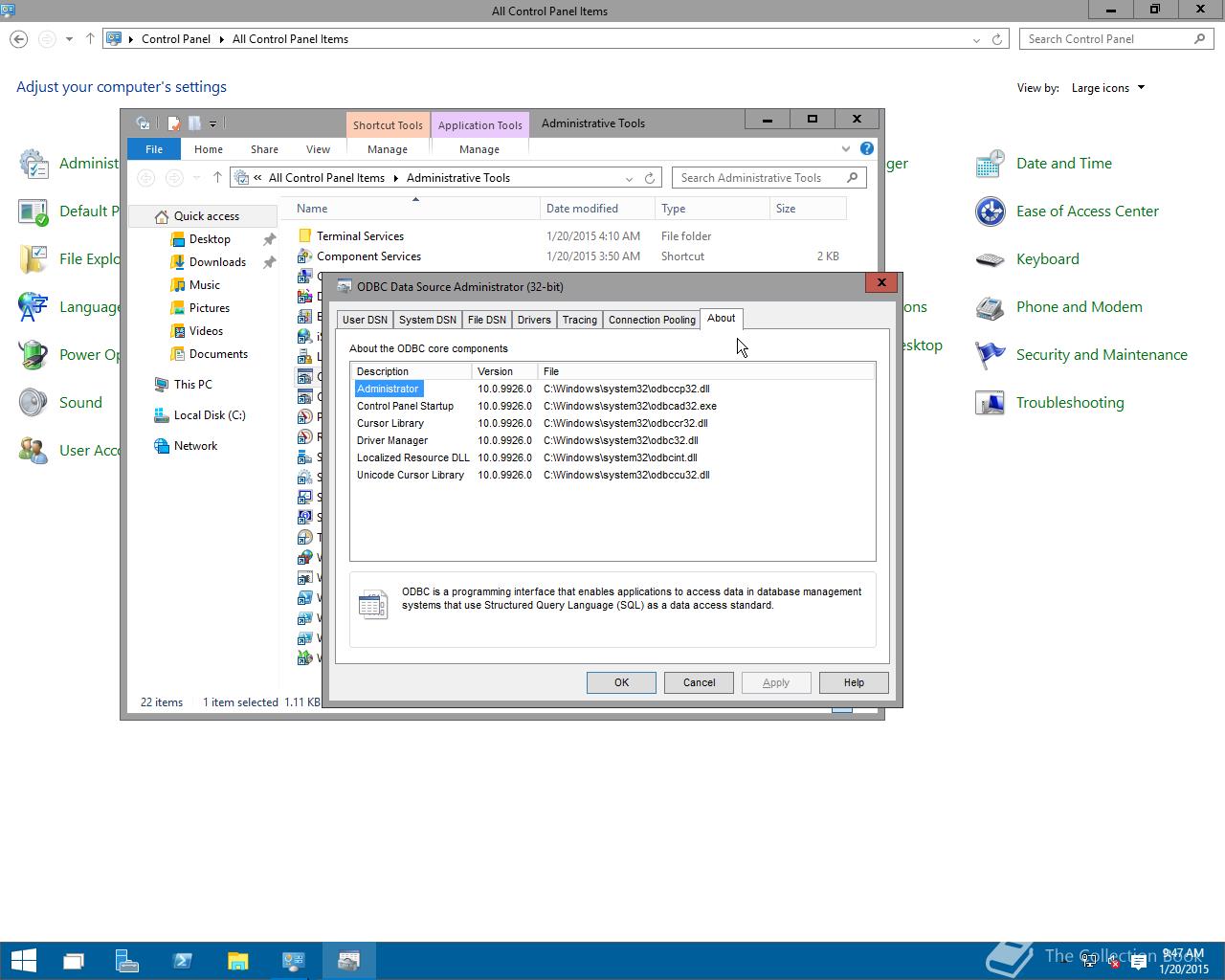The width and height of the screenshot is (1225, 980).
Task: Click the File column header in ODBC list
Action: click(x=706, y=371)
